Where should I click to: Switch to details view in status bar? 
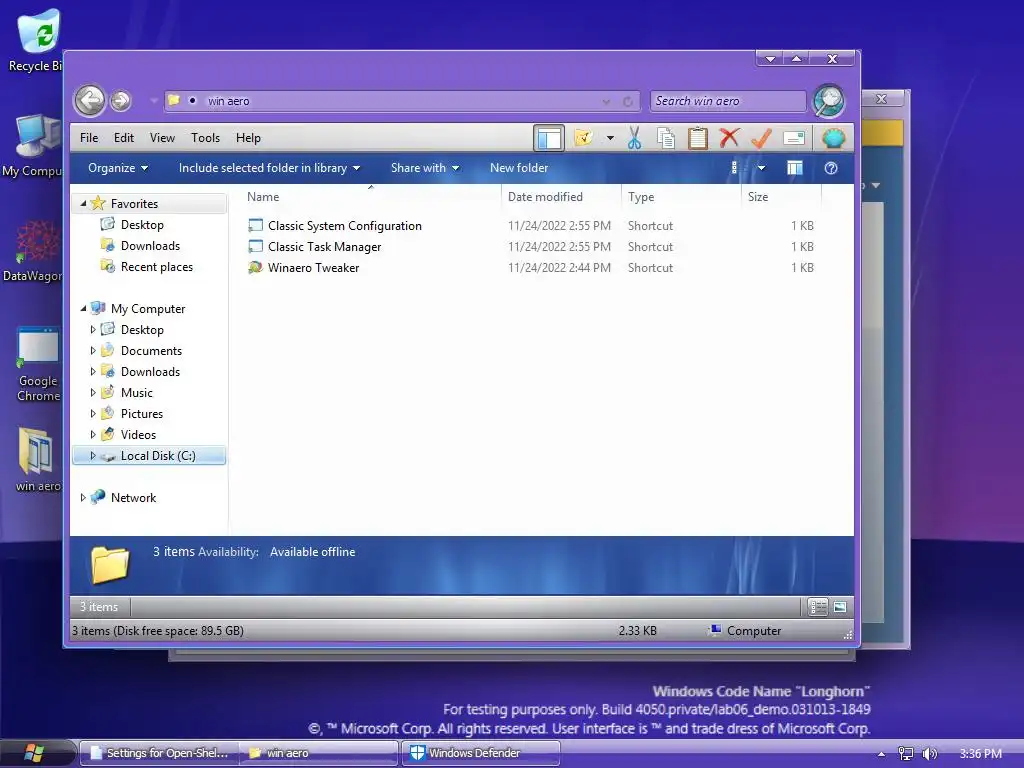click(x=818, y=607)
